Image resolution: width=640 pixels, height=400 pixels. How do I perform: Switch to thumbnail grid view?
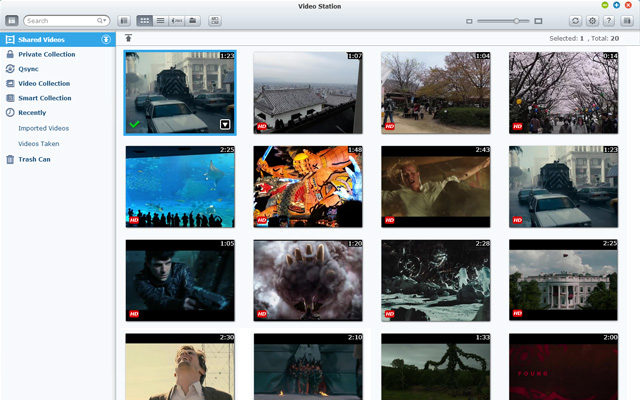click(144, 20)
